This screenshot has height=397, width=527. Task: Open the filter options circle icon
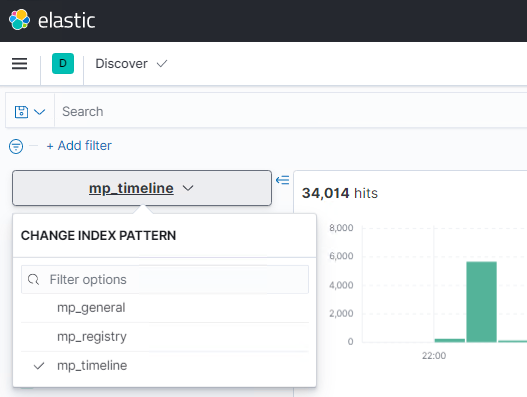point(16,146)
